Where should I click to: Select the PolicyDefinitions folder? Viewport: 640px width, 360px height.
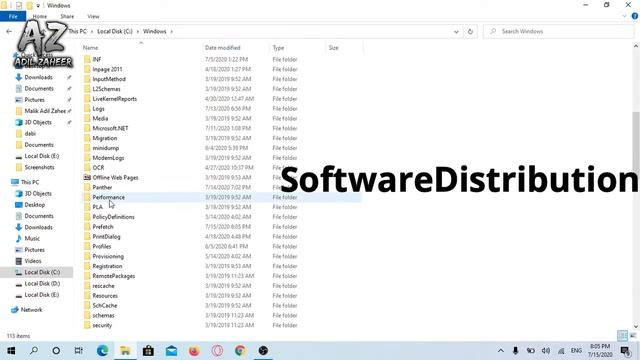pos(113,217)
